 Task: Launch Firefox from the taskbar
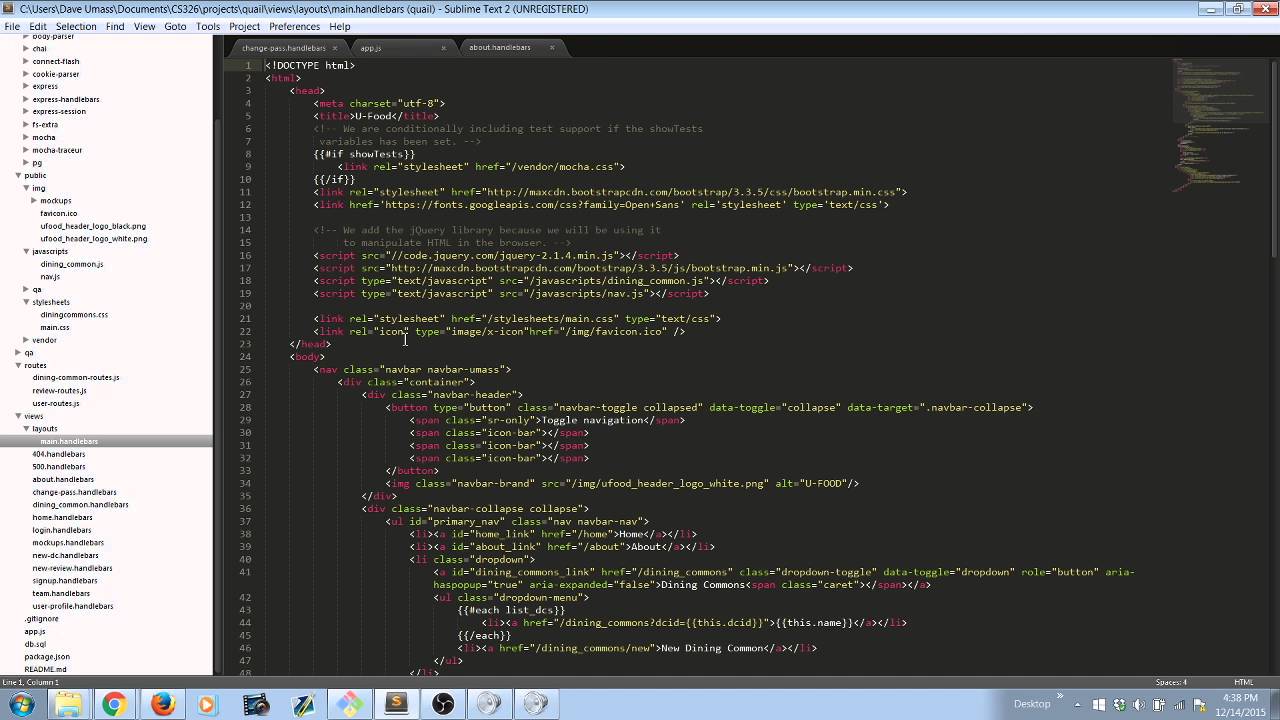(x=162, y=704)
